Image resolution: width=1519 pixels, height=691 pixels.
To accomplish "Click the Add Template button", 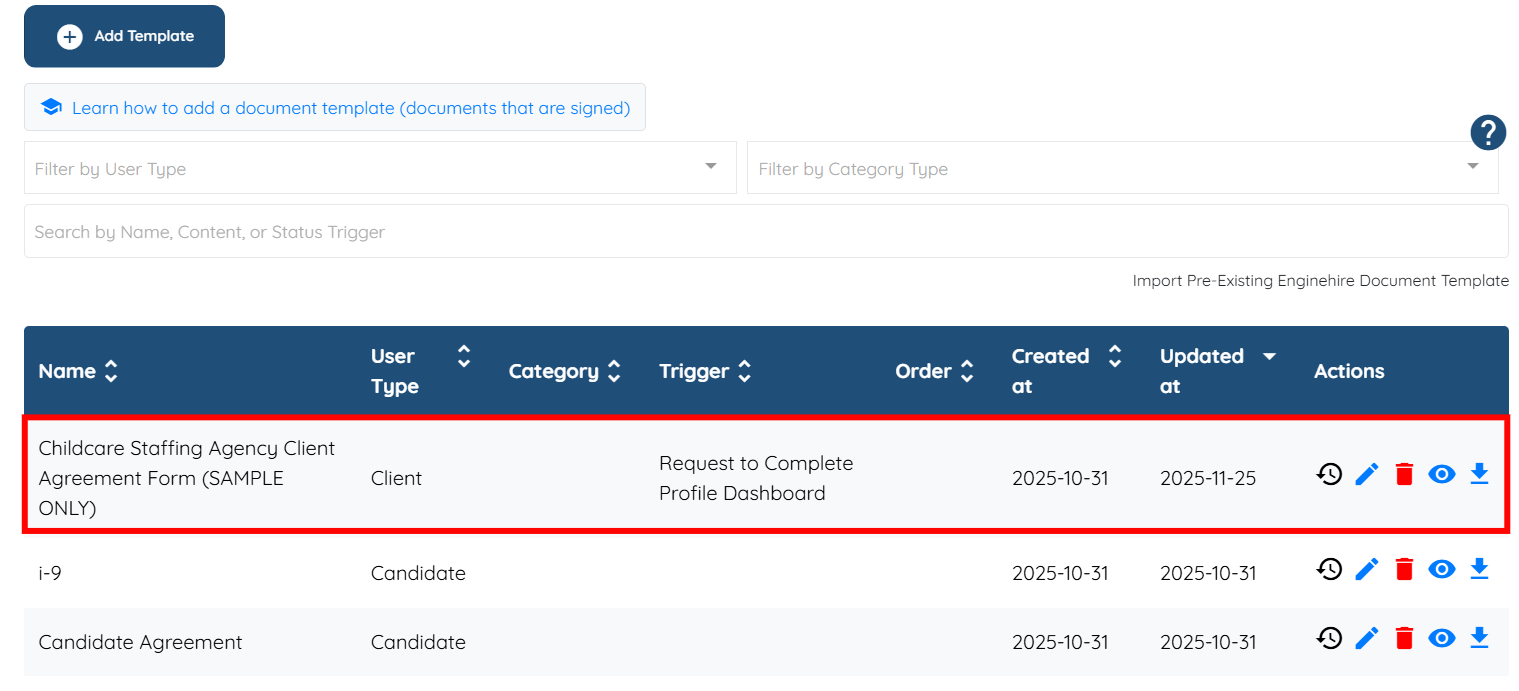I will [124, 36].
